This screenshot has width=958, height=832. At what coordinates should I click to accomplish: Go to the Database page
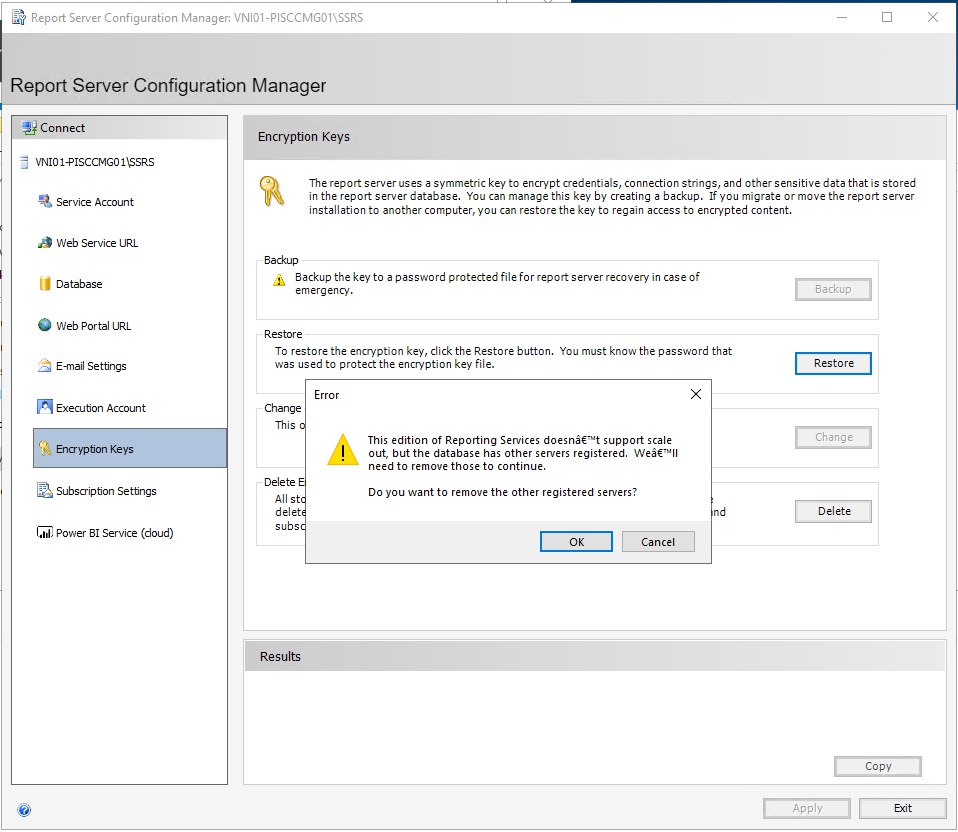tap(79, 284)
